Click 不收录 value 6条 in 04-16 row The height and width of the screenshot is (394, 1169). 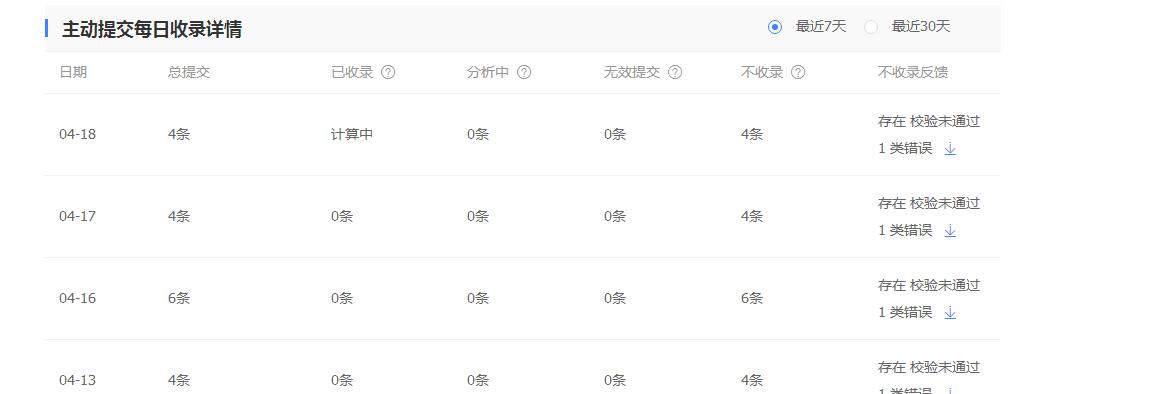(x=752, y=298)
